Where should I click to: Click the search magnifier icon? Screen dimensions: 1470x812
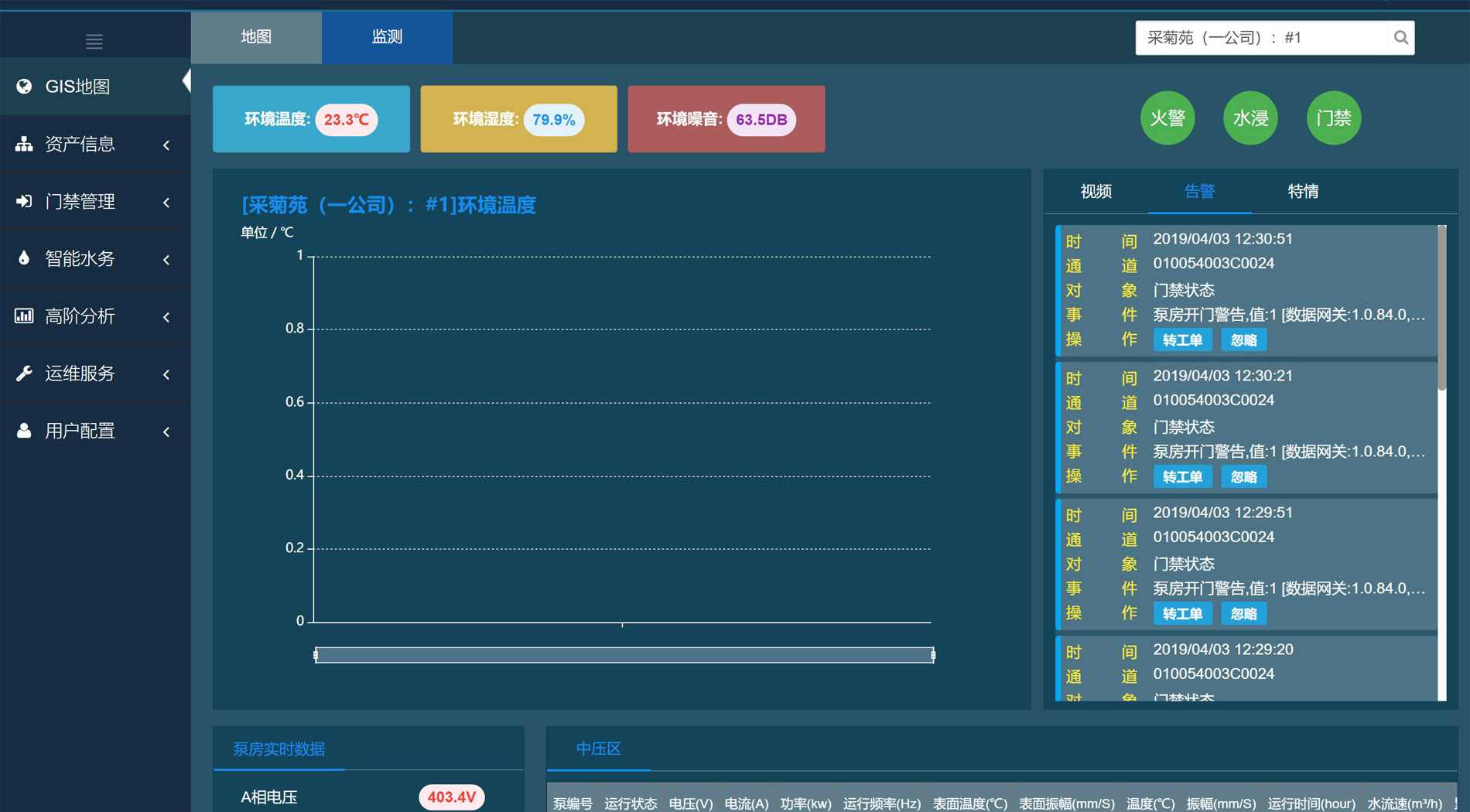(x=1400, y=38)
